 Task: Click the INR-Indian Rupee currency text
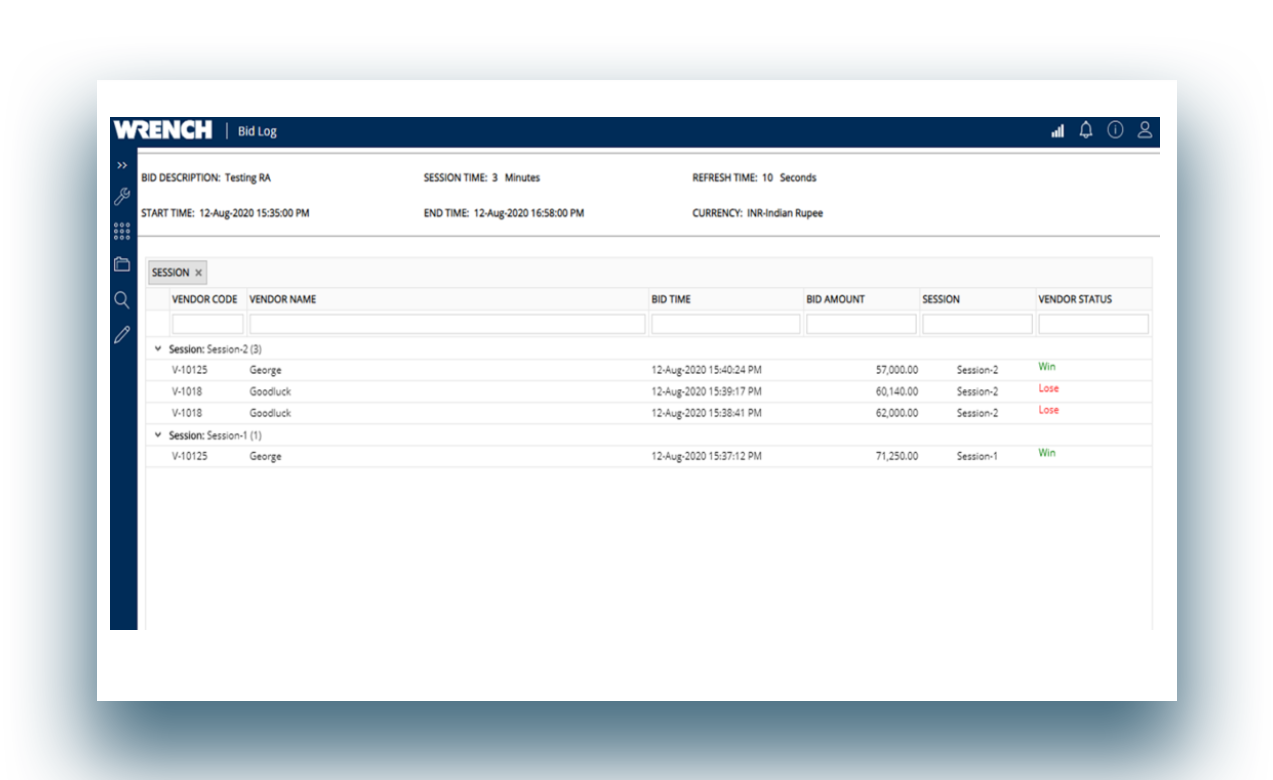tap(785, 213)
